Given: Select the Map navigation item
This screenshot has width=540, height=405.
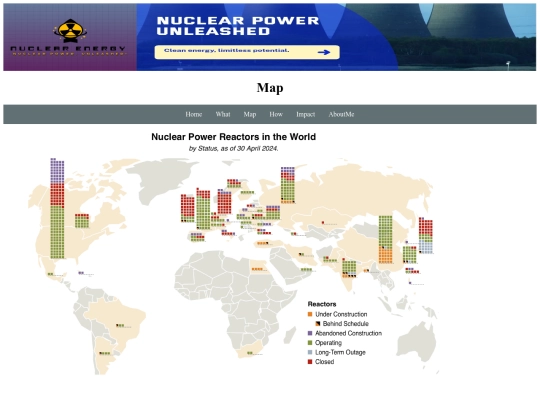Looking at the screenshot, I should [x=250, y=114].
